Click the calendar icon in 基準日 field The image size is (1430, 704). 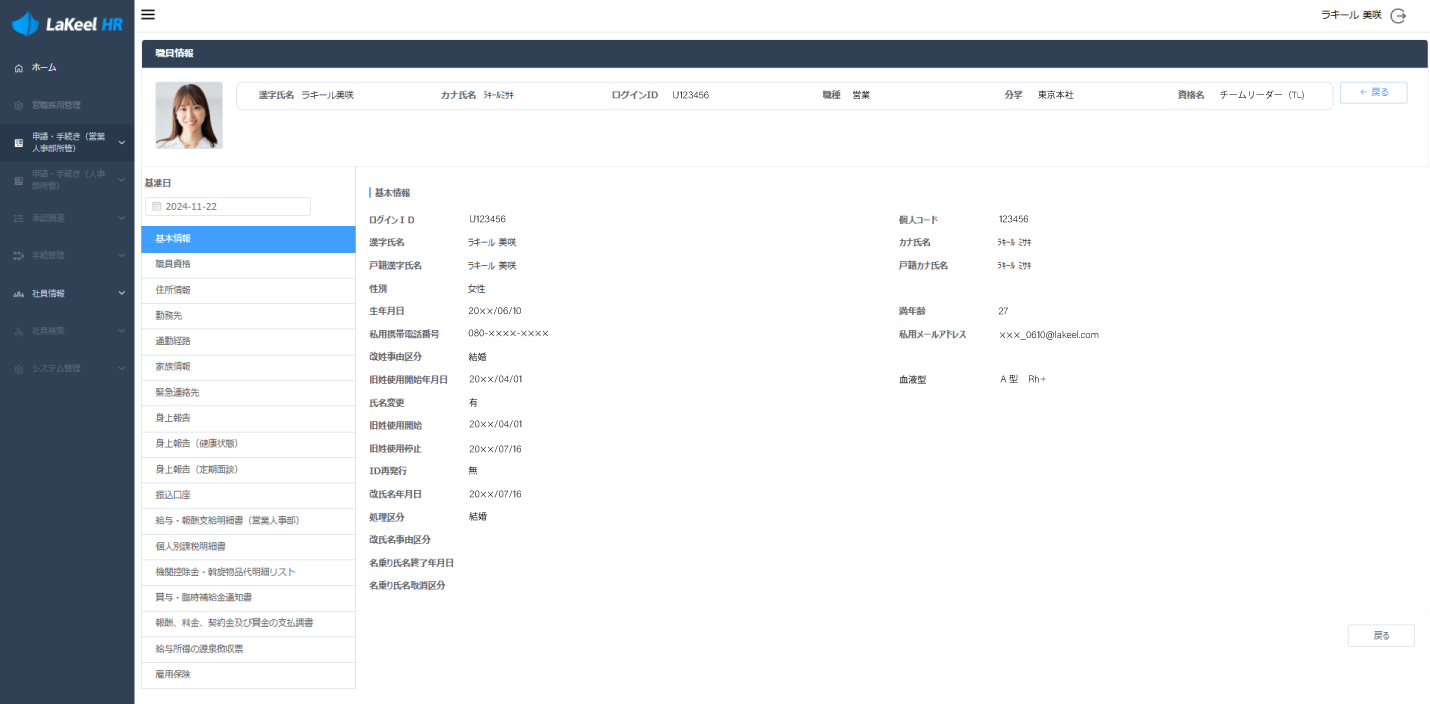click(x=157, y=205)
